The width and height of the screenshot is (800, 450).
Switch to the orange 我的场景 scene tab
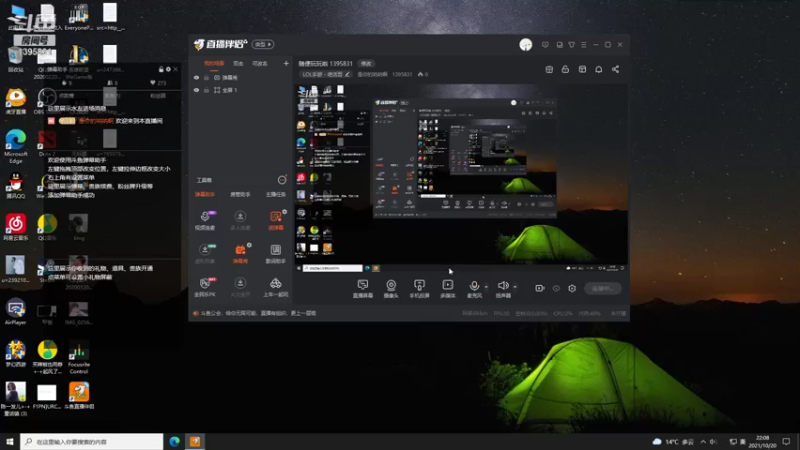[x=214, y=63]
